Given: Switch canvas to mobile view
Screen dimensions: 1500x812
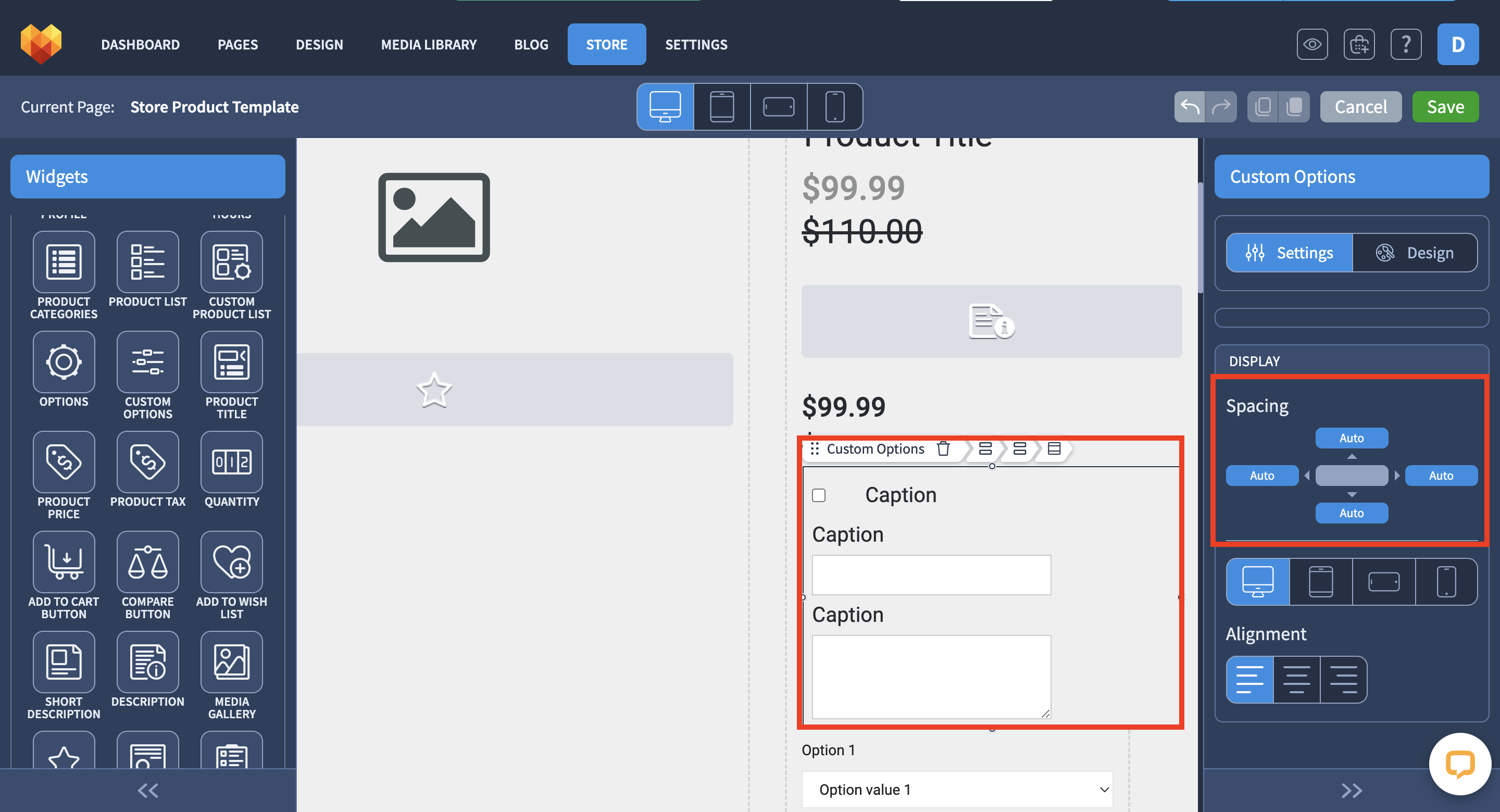Looking at the screenshot, I should [834, 107].
